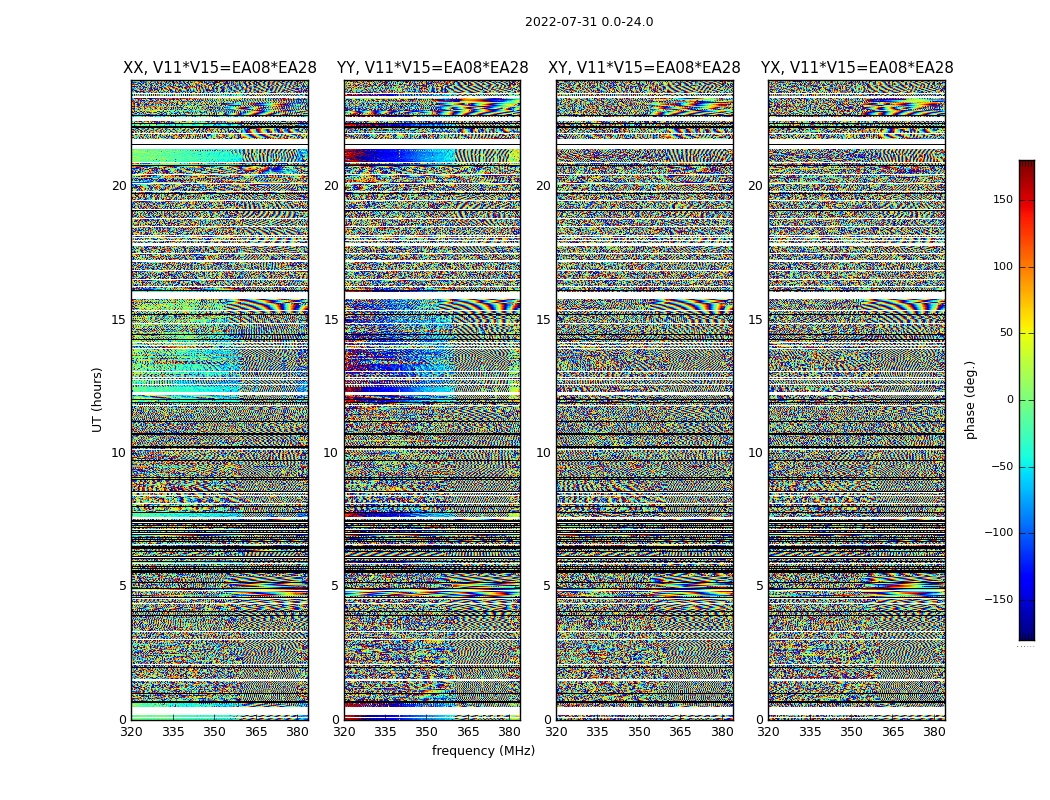Click the 320 MHz tick under XX plot
Screen dimensions: 1050x800
tap(131, 732)
